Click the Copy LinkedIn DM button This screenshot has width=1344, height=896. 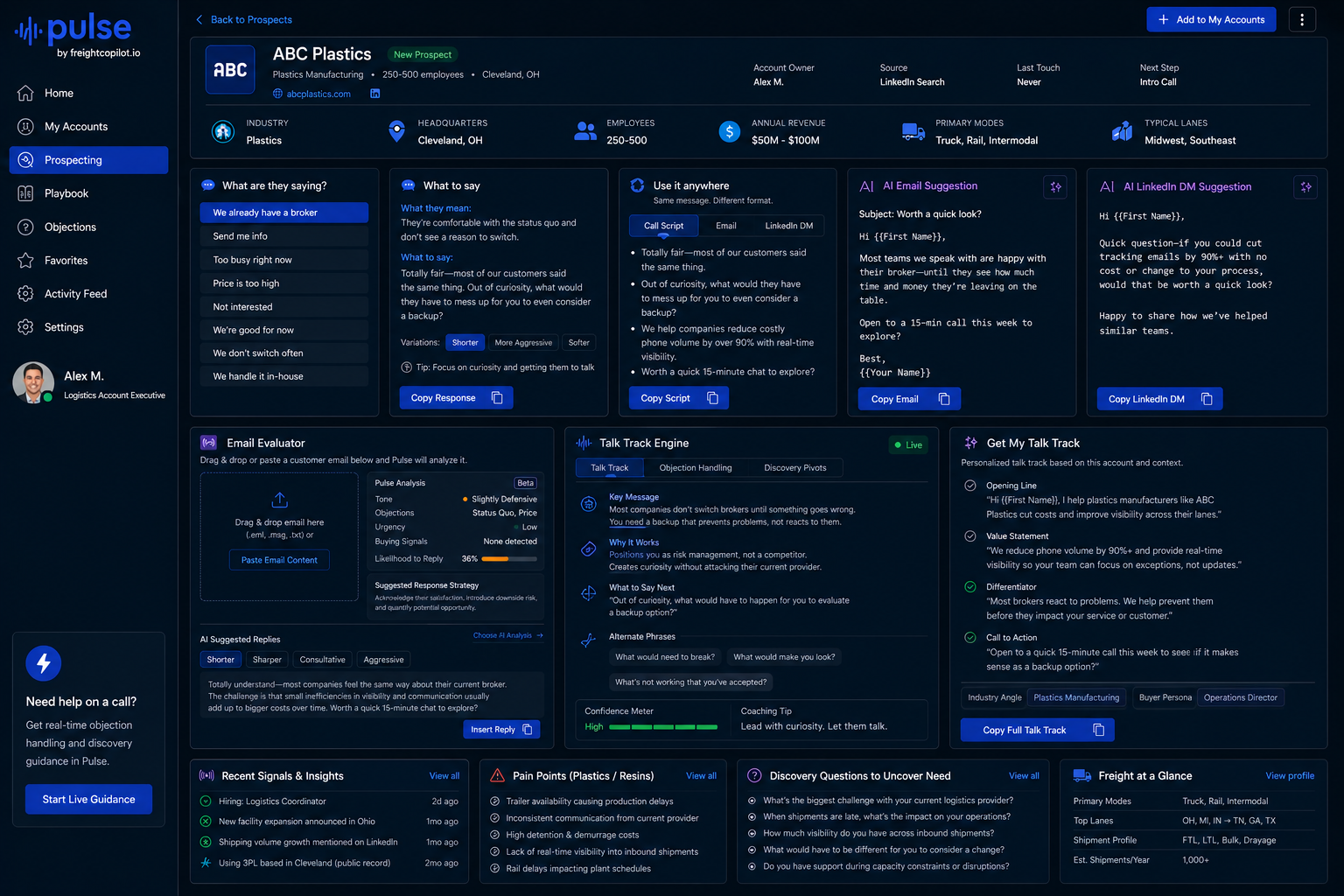tap(1160, 399)
